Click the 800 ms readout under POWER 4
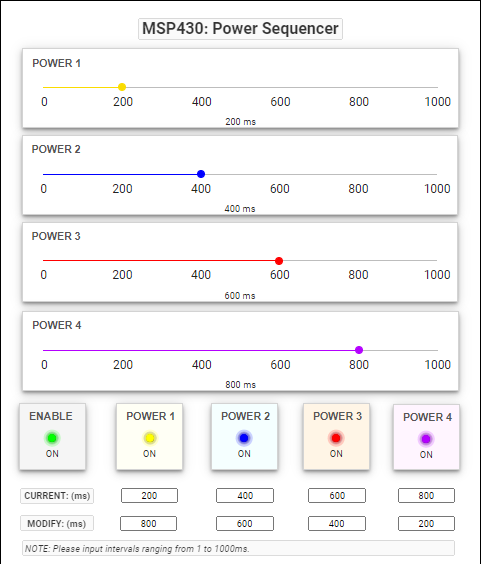The image size is (481, 564). click(240, 385)
